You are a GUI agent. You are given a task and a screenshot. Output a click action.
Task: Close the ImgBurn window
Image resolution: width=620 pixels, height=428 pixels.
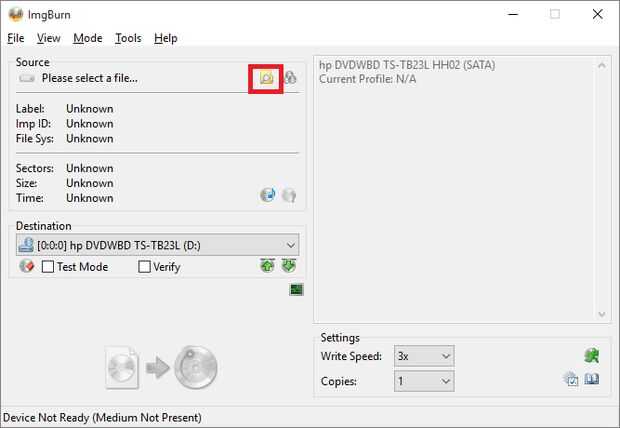[597, 14]
